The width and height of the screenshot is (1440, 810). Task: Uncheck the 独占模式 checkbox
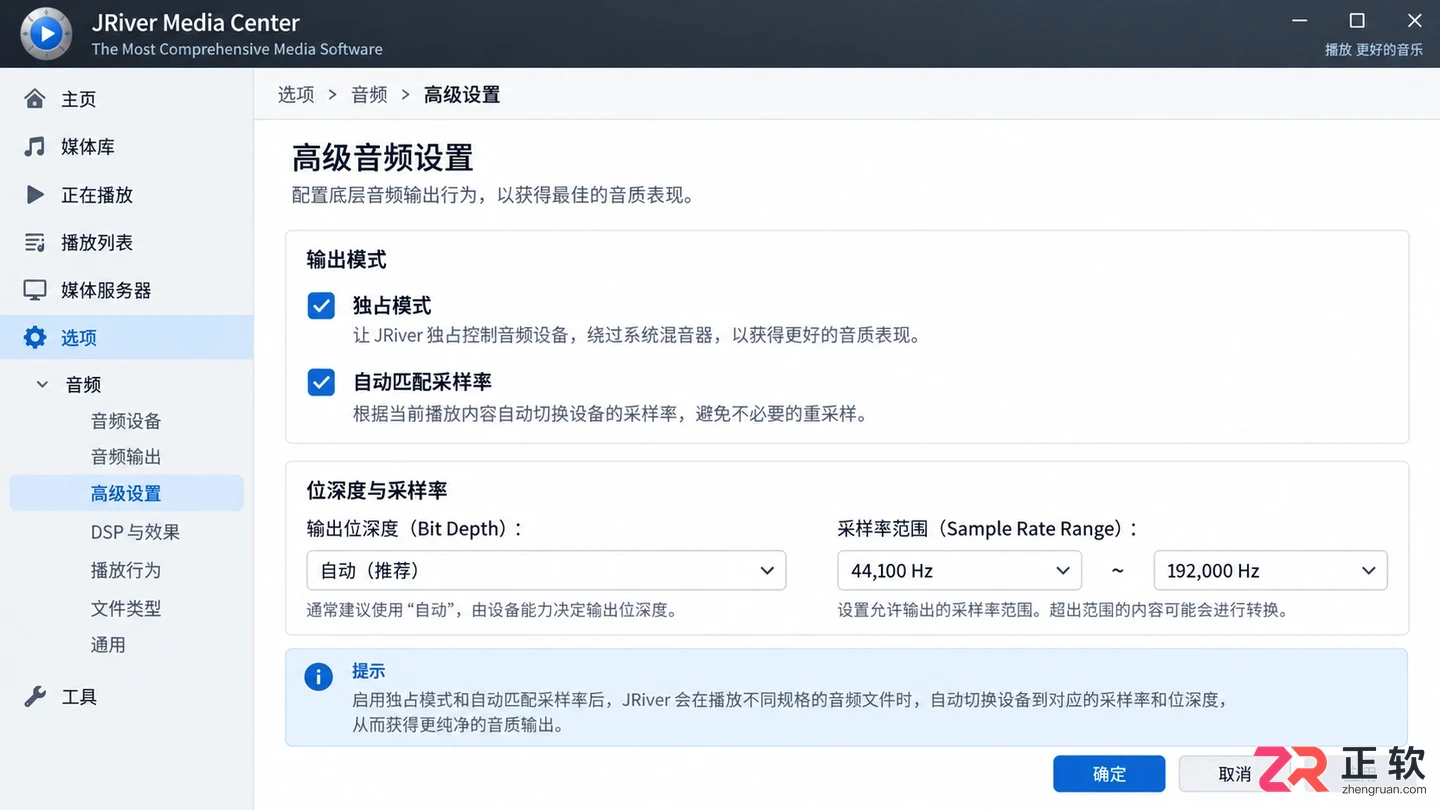point(321,305)
